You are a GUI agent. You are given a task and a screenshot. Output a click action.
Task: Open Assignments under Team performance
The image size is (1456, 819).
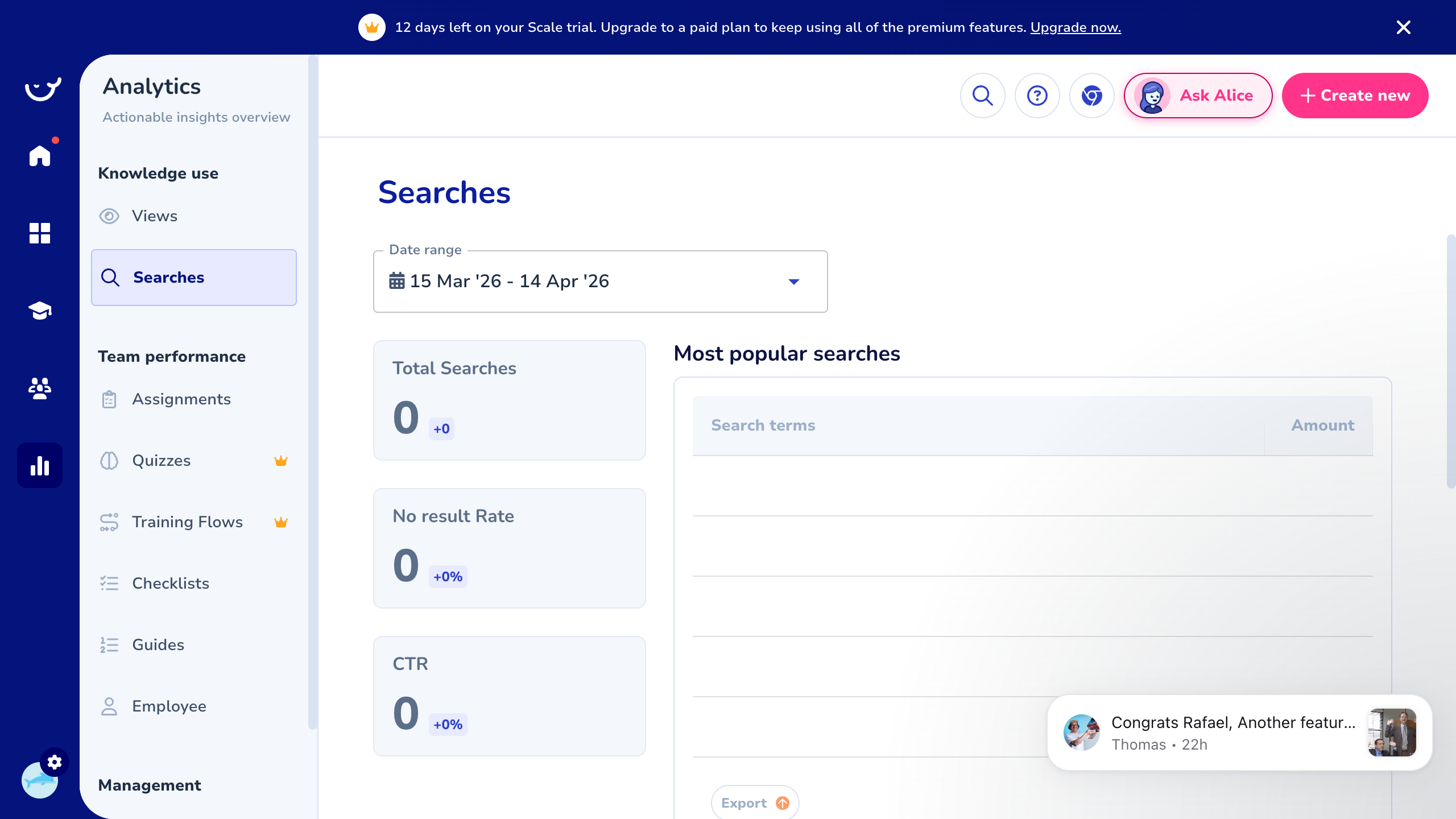(x=181, y=399)
